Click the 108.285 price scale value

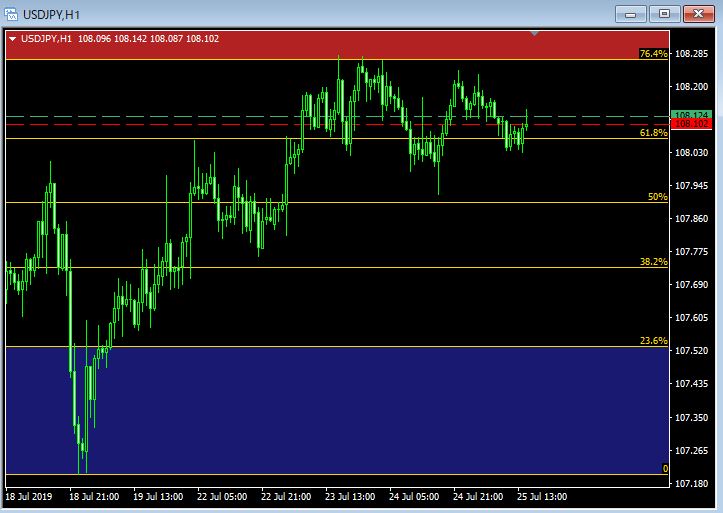click(691, 54)
